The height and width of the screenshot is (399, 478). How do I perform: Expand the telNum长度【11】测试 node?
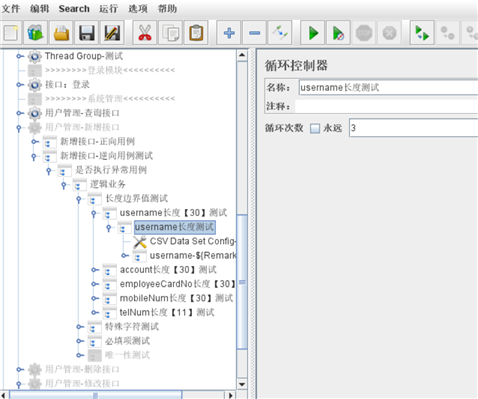point(95,312)
